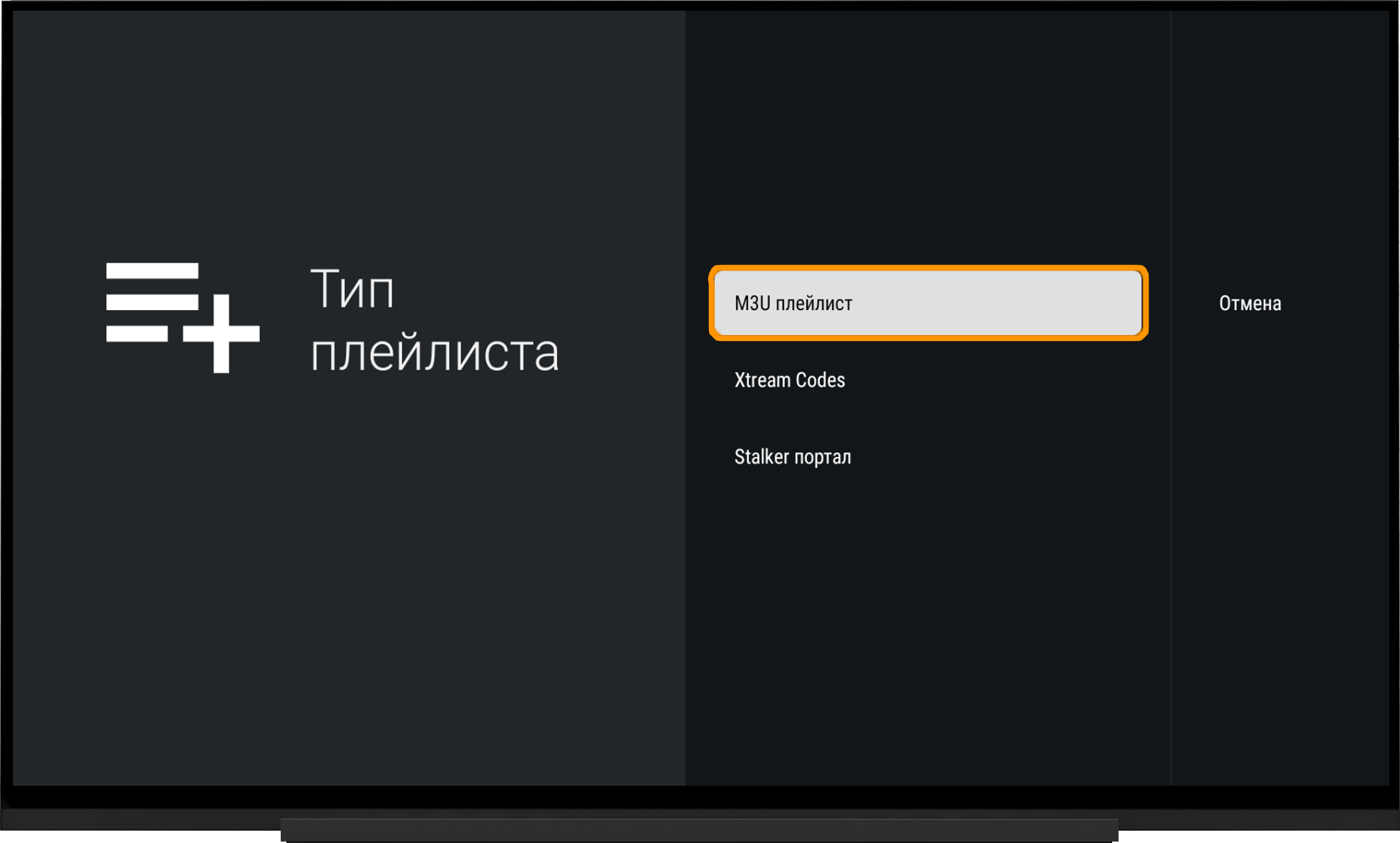
Task: Click the Xtream Codes label text
Action: [789, 380]
